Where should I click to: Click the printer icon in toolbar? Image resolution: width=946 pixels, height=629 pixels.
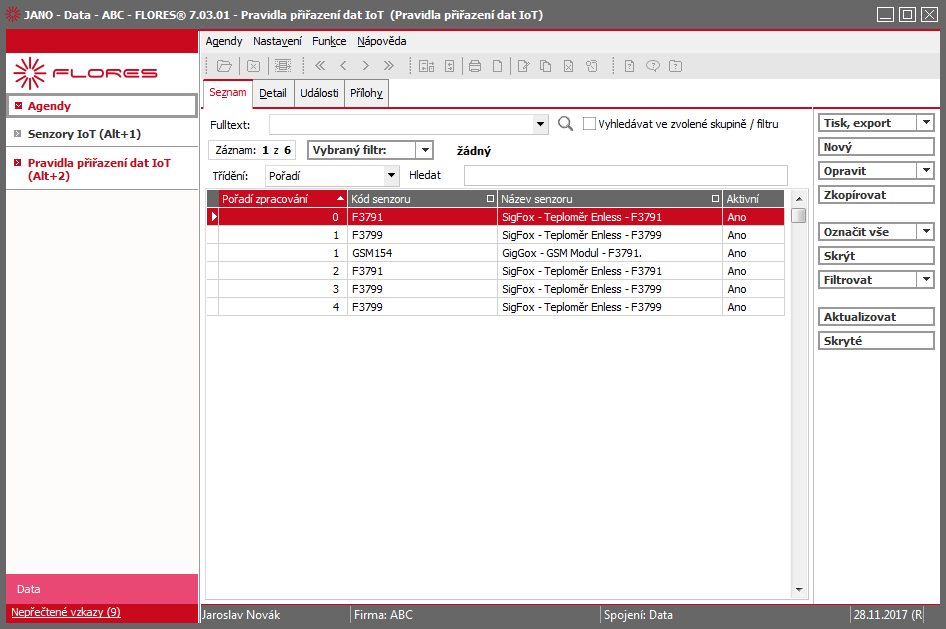[x=475, y=66]
